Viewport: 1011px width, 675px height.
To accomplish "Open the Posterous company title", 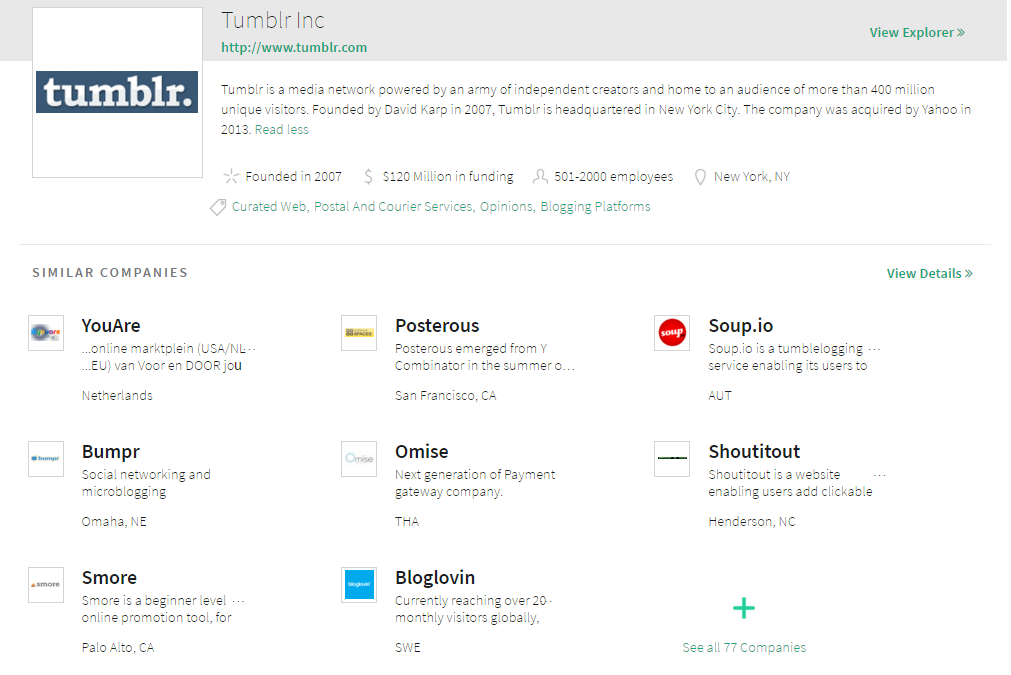I will 437,326.
